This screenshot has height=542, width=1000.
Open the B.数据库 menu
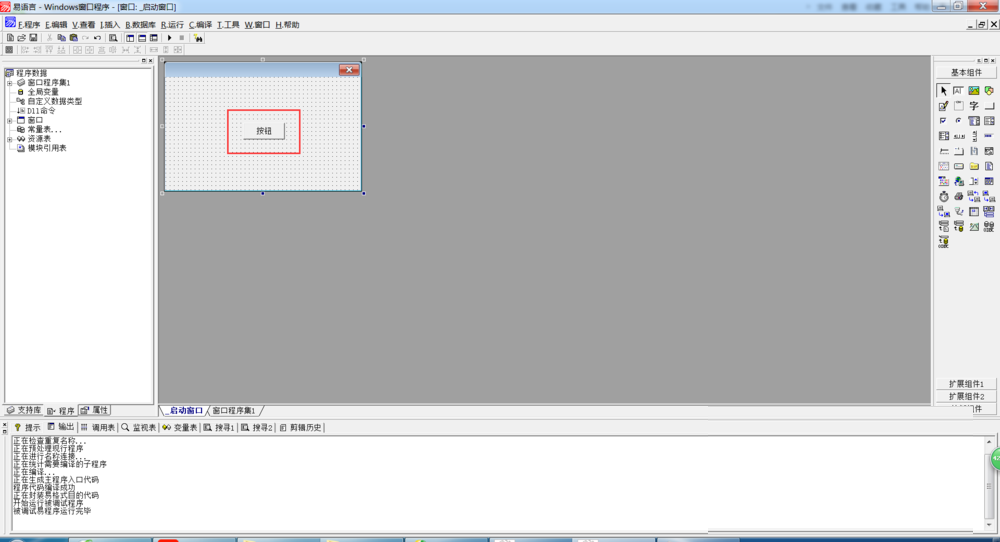pyautogui.click(x=140, y=25)
